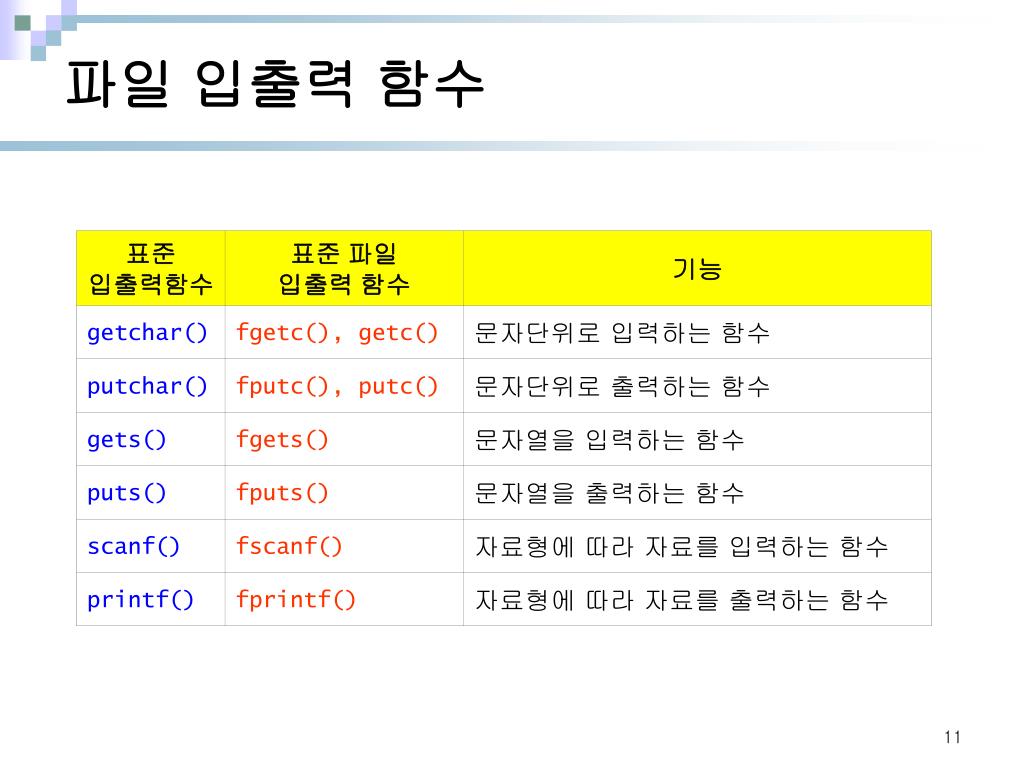Select the text 자료형에 따라 자료를 출력하는 함수
The image size is (1024, 768).
coord(682,600)
